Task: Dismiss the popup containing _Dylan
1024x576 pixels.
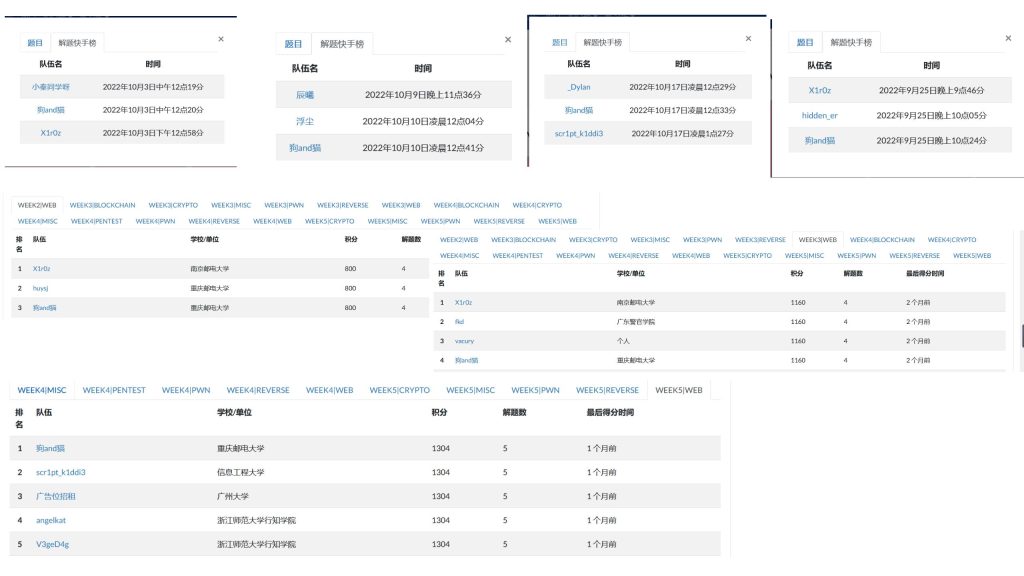Action: coord(748,39)
